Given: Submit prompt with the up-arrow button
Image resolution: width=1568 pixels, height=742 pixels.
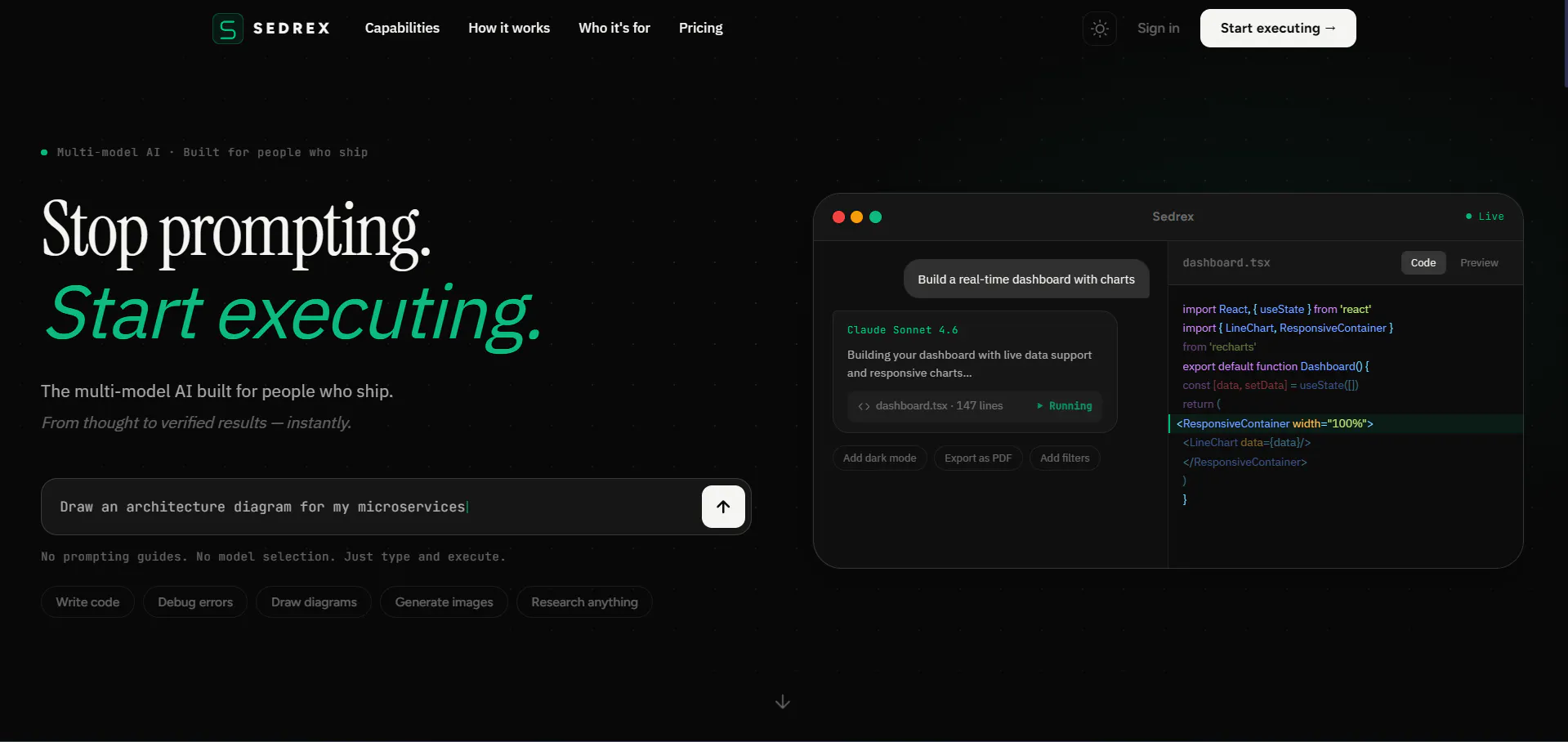Looking at the screenshot, I should click(x=723, y=507).
